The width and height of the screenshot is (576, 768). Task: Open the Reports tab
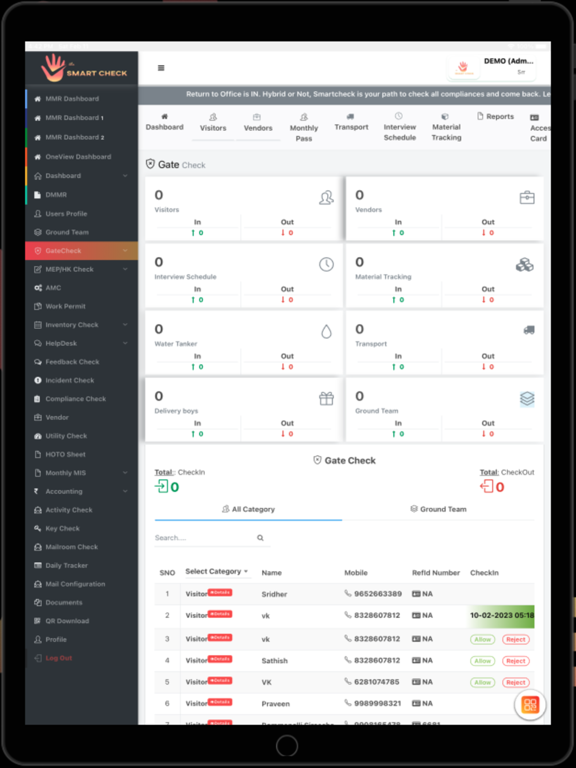(x=495, y=117)
